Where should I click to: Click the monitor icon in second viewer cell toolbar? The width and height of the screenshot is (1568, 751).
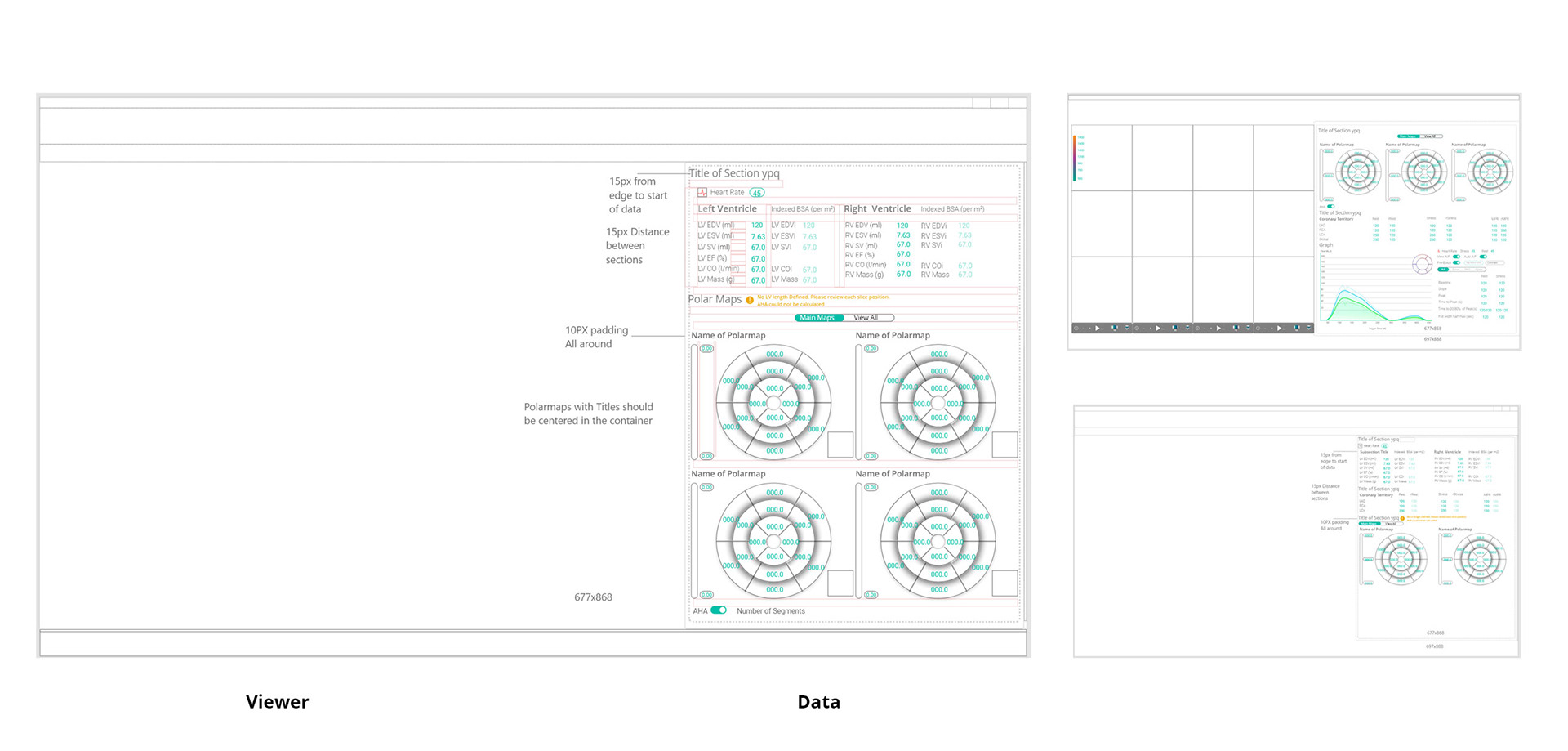click(x=1175, y=328)
